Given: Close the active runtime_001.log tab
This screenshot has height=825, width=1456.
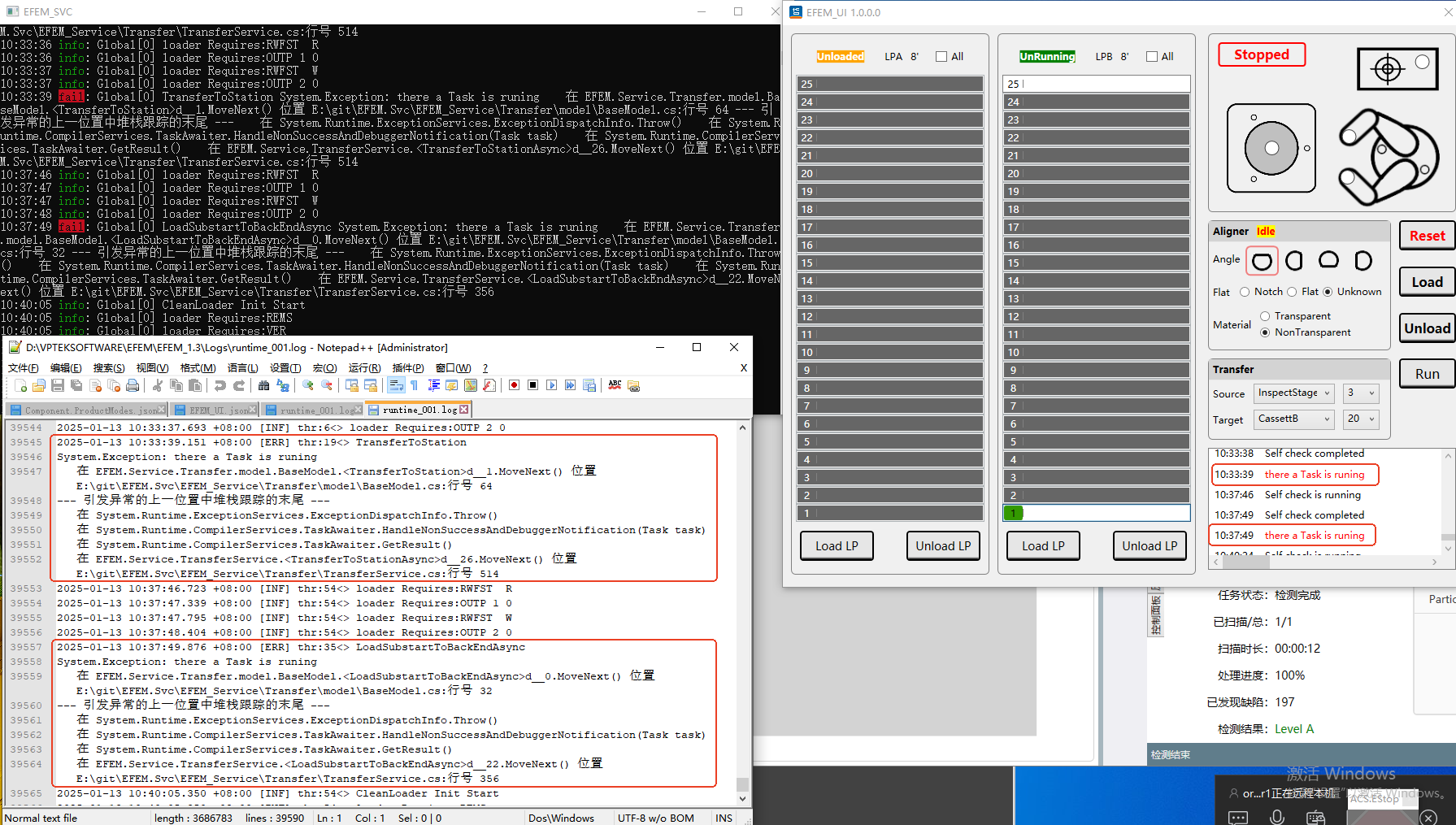Looking at the screenshot, I should (464, 410).
